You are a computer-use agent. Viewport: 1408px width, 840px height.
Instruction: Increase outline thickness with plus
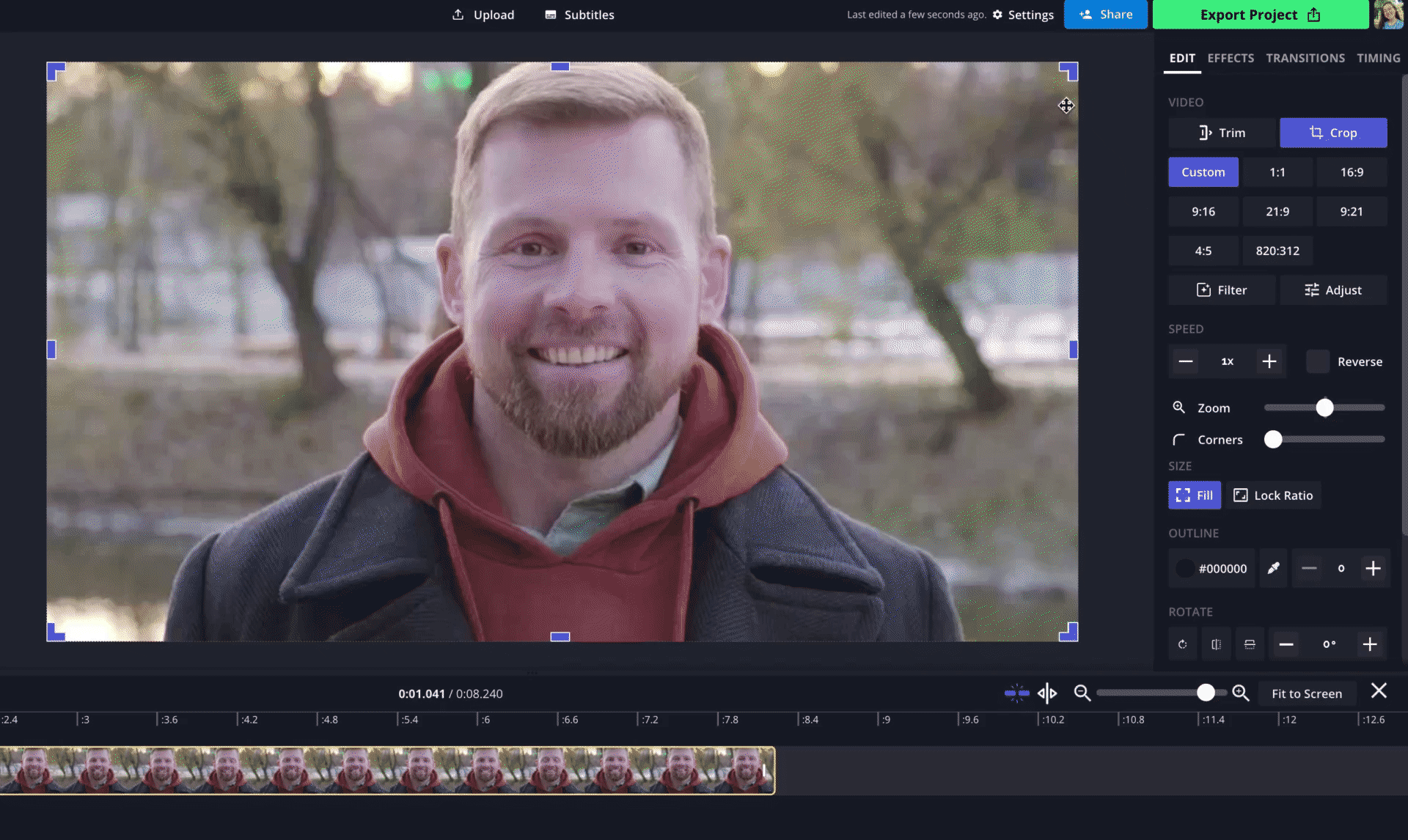point(1373,568)
